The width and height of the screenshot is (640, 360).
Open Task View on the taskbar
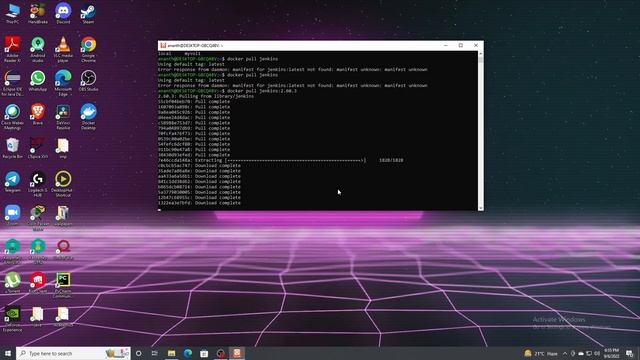155,353
